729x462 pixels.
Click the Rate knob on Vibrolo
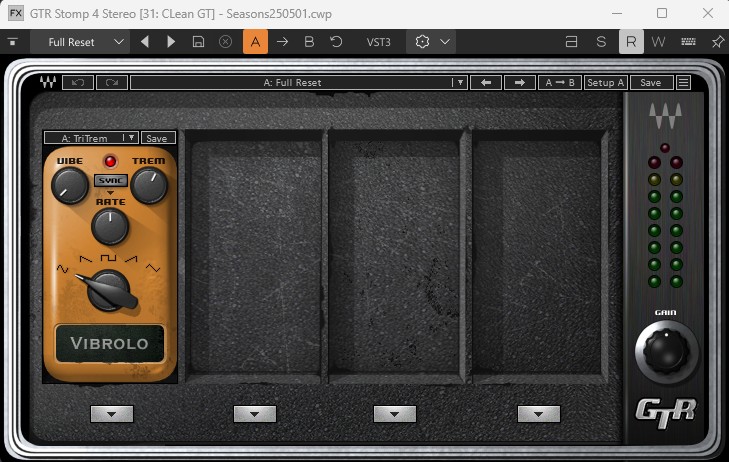[110, 226]
